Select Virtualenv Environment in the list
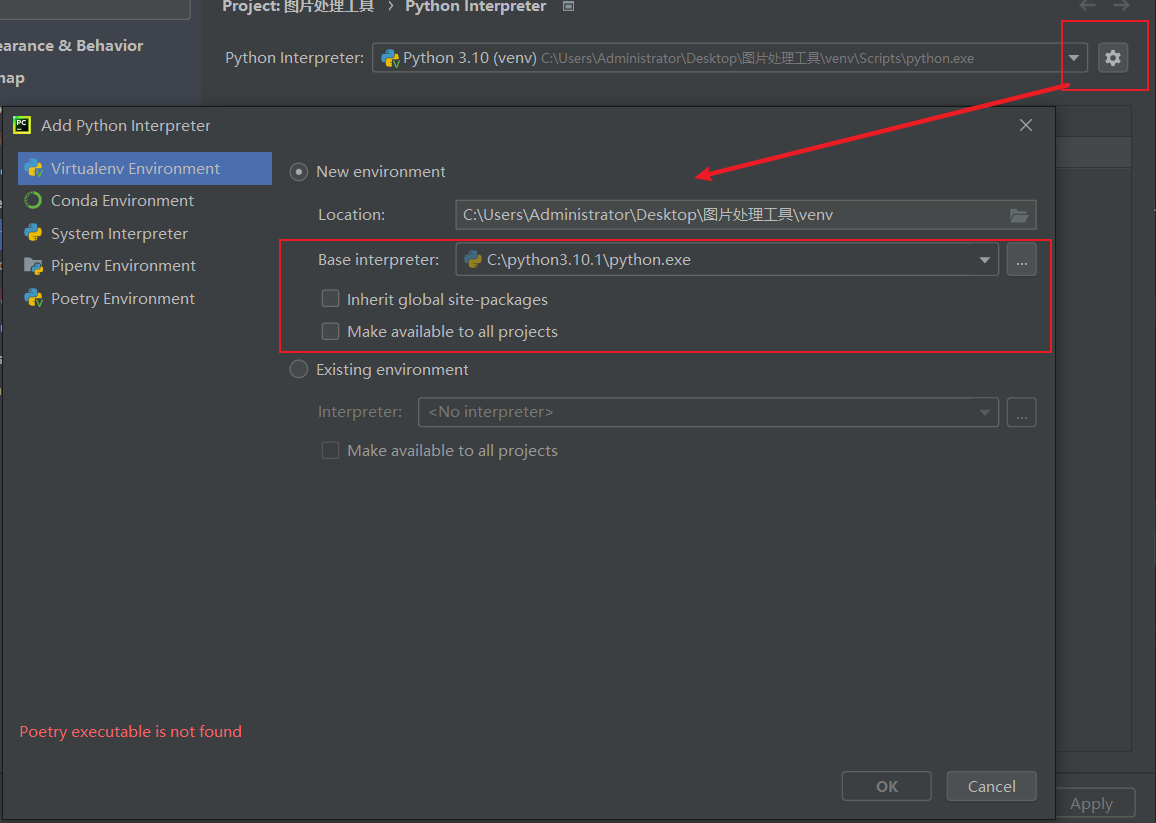The width and height of the screenshot is (1156, 823). [145, 168]
